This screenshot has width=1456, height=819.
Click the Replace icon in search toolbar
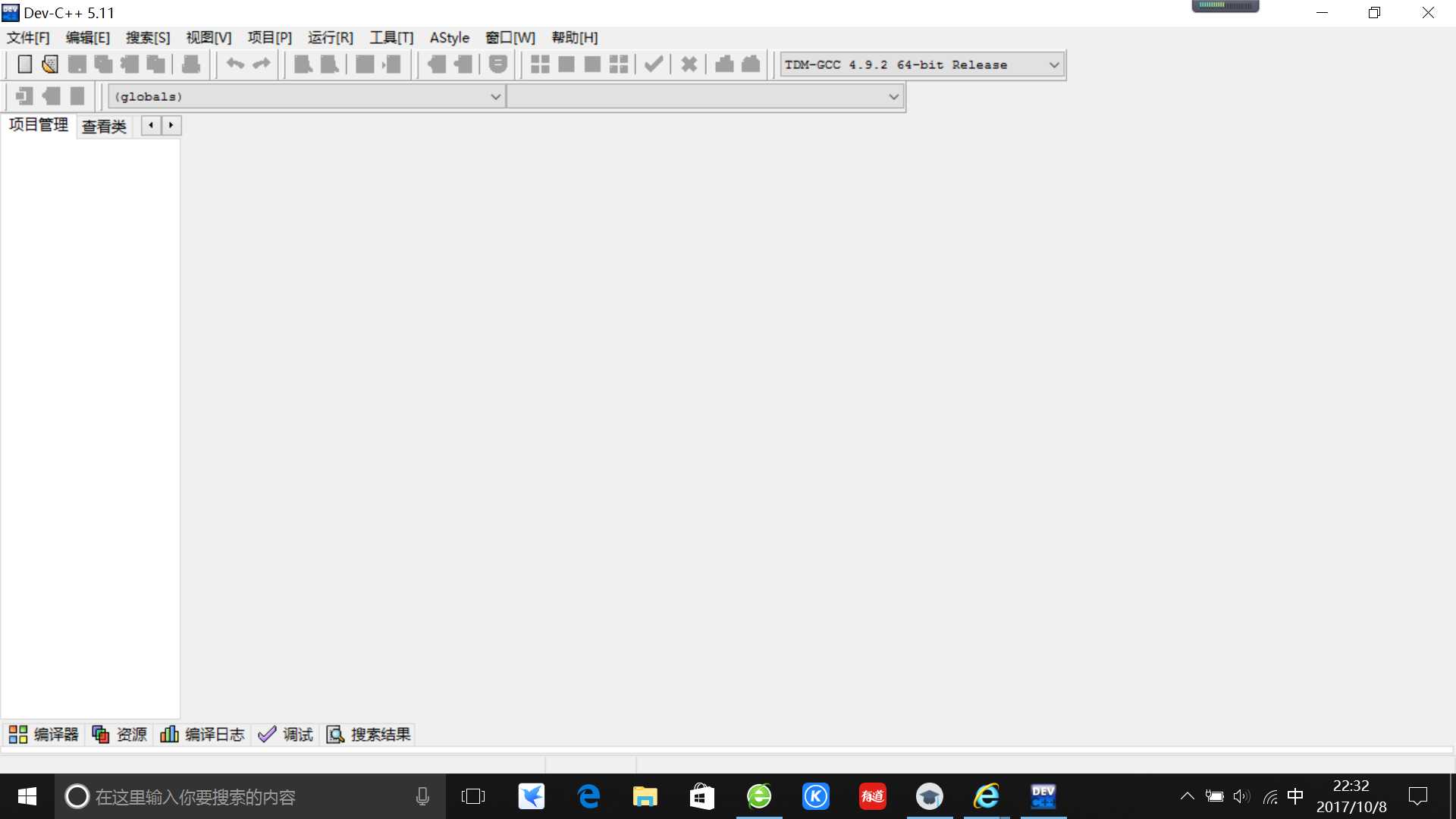[x=329, y=64]
